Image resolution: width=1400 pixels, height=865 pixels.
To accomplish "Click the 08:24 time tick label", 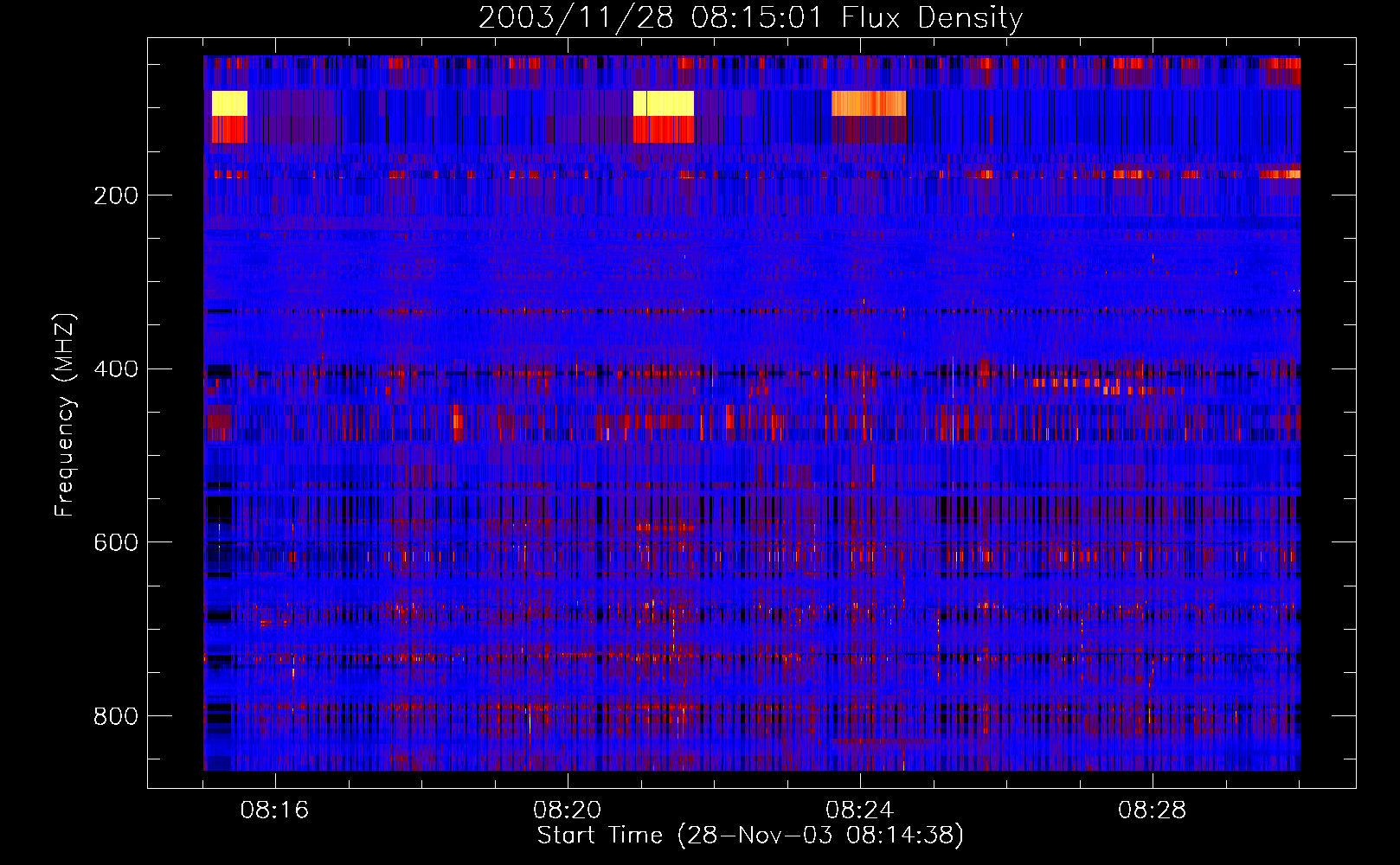I will 859,811.
